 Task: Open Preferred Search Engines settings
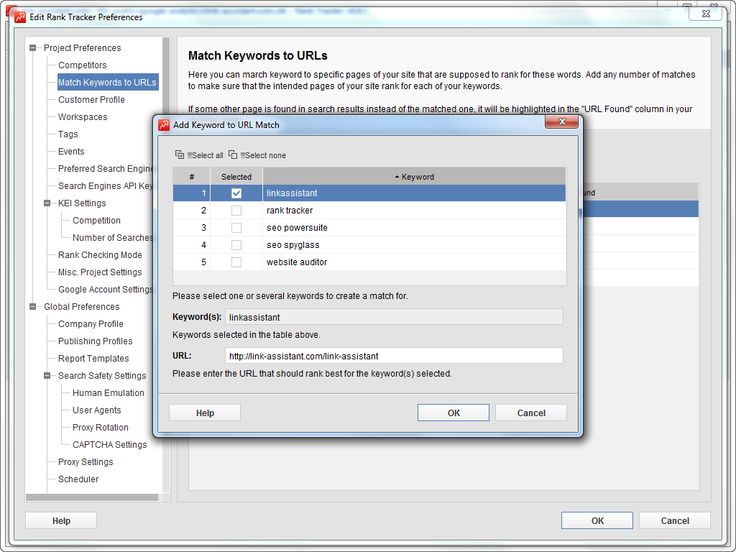[106, 169]
